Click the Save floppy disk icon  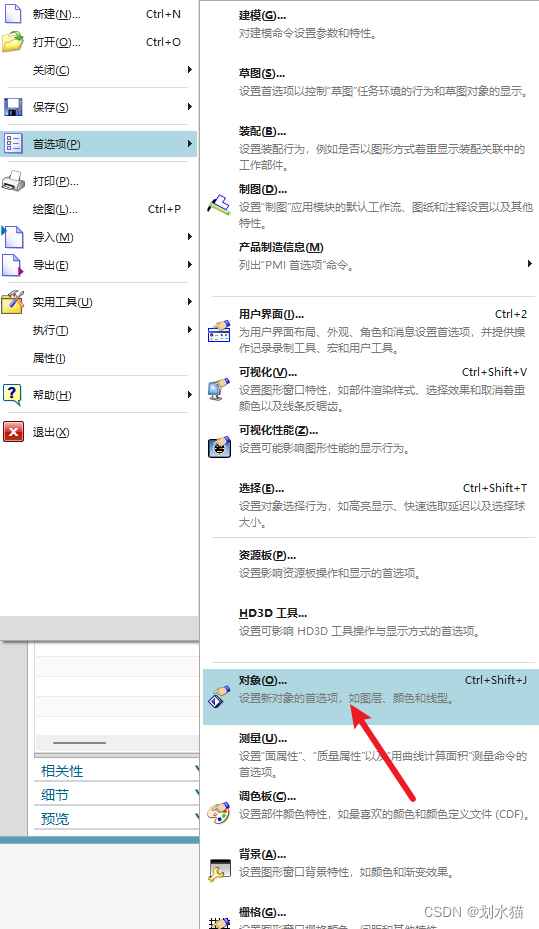[x=13, y=107]
